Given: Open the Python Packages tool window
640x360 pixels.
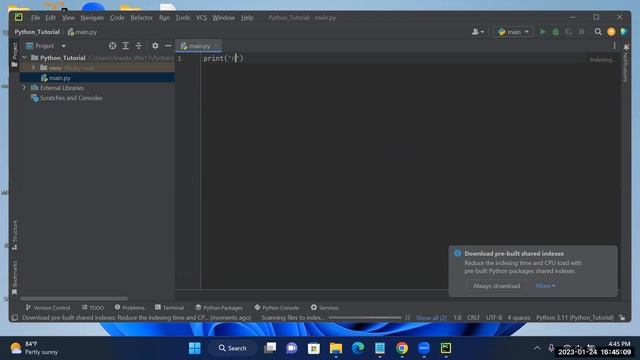Looking at the screenshot, I should click(x=219, y=308).
